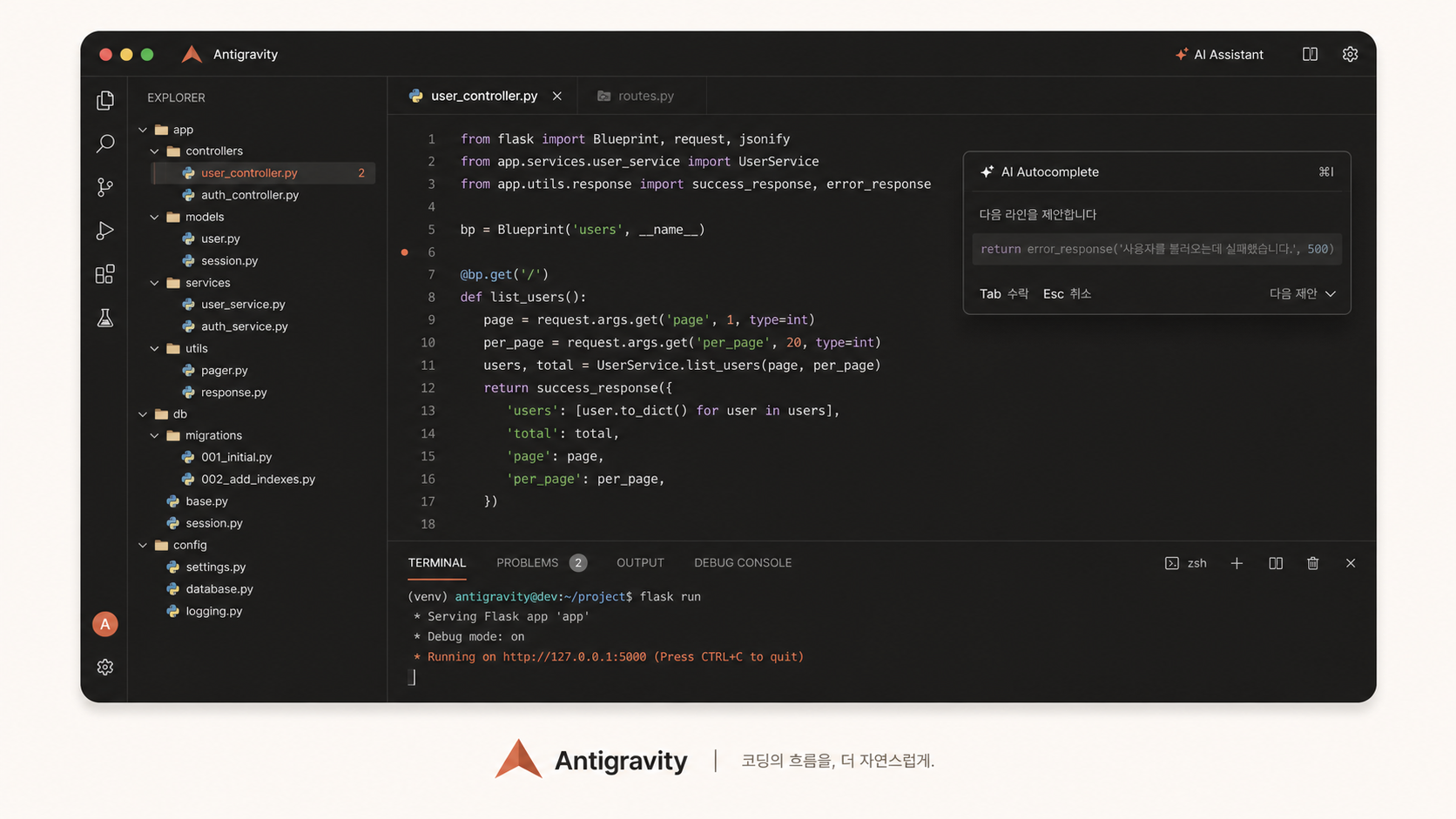Open the Source Control branch icon
1456x819 pixels.
tap(105, 187)
